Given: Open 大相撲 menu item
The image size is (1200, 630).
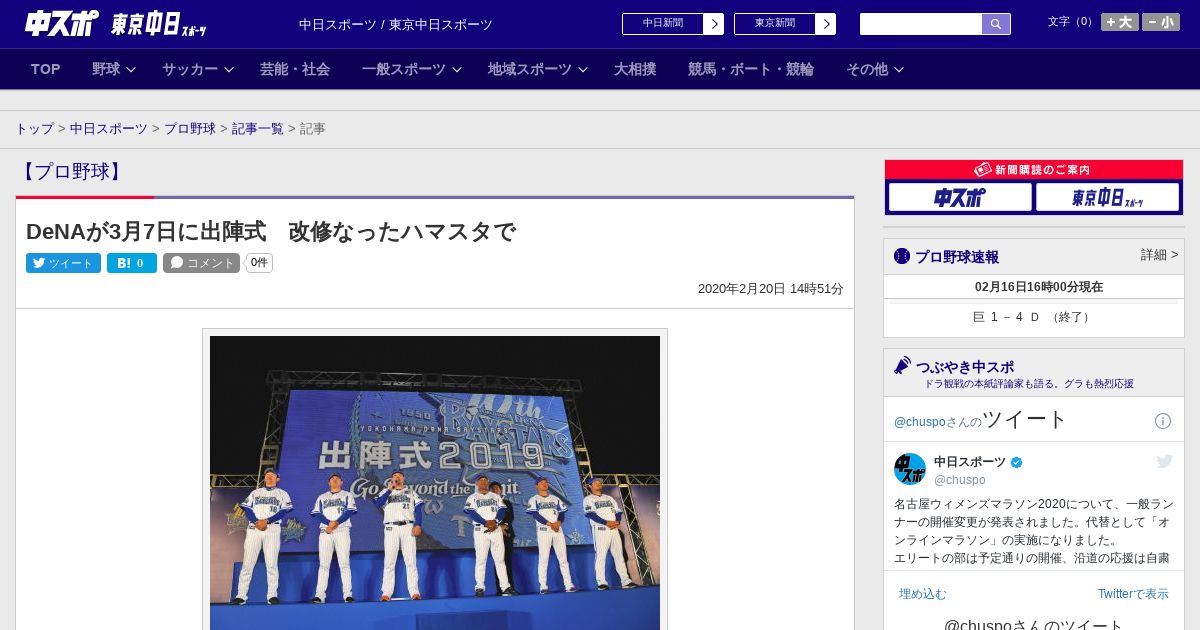Looking at the screenshot, I should pos(635,69).
